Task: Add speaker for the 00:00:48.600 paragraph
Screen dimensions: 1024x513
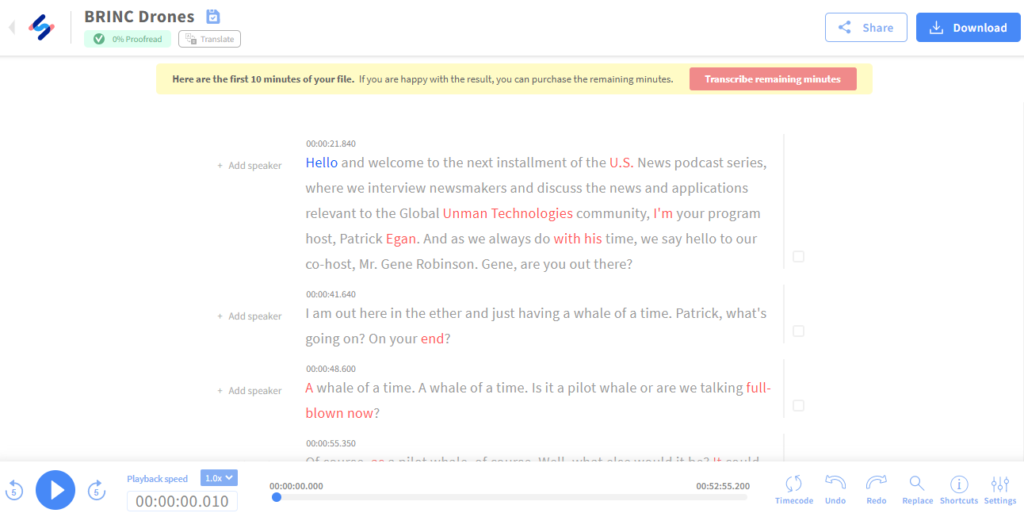Action: 249,391
